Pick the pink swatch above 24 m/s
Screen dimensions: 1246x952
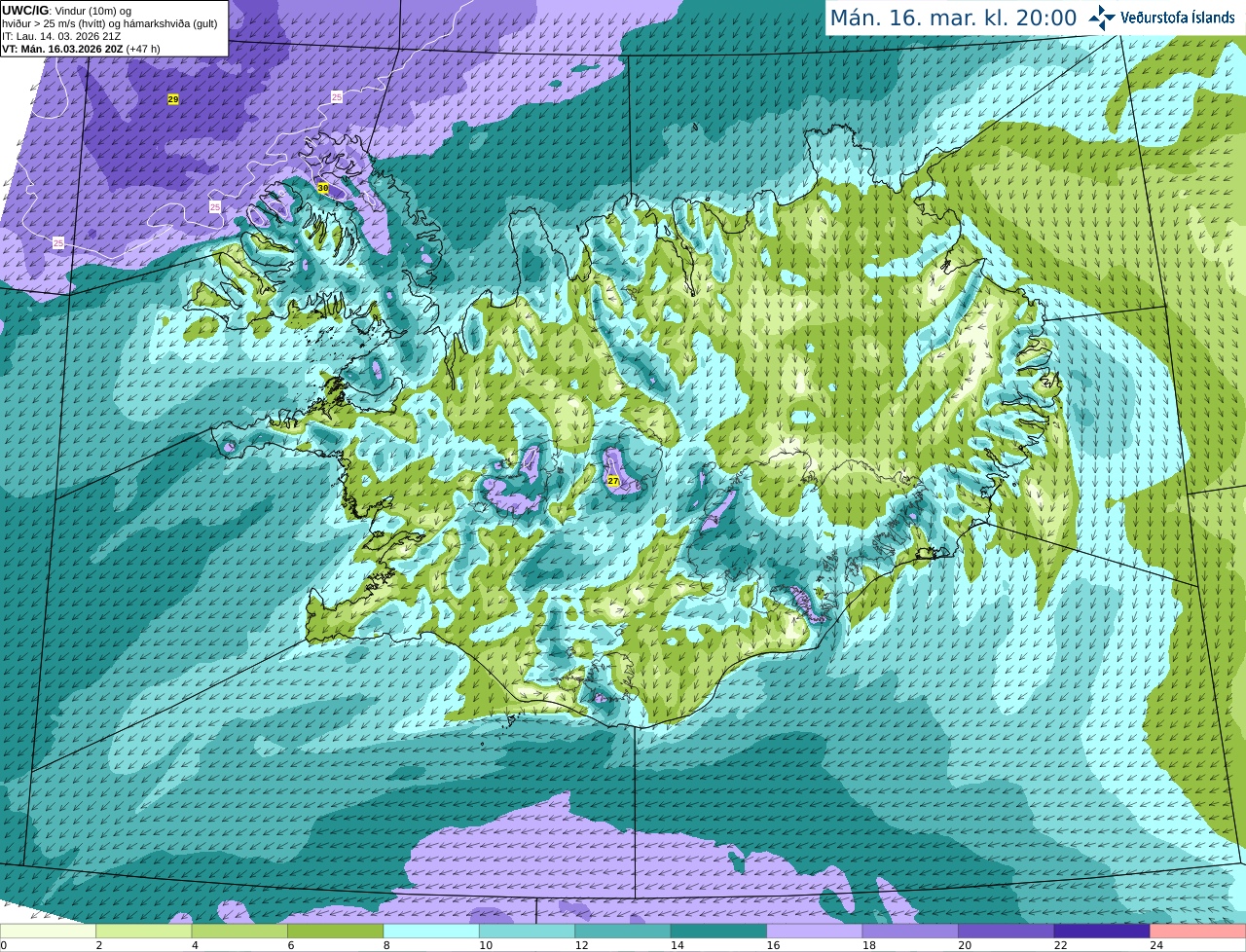pyautogui.click(x=1198, y=932)
